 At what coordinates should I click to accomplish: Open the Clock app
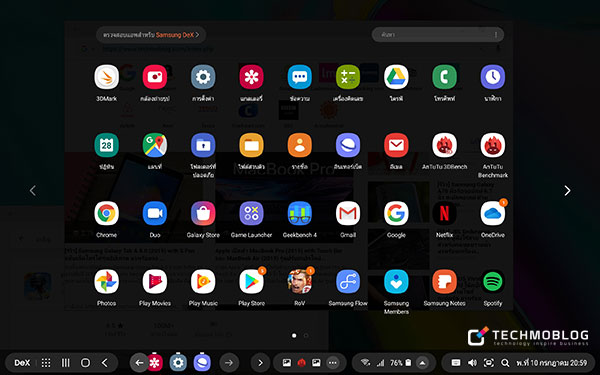(x=493, y=77)
